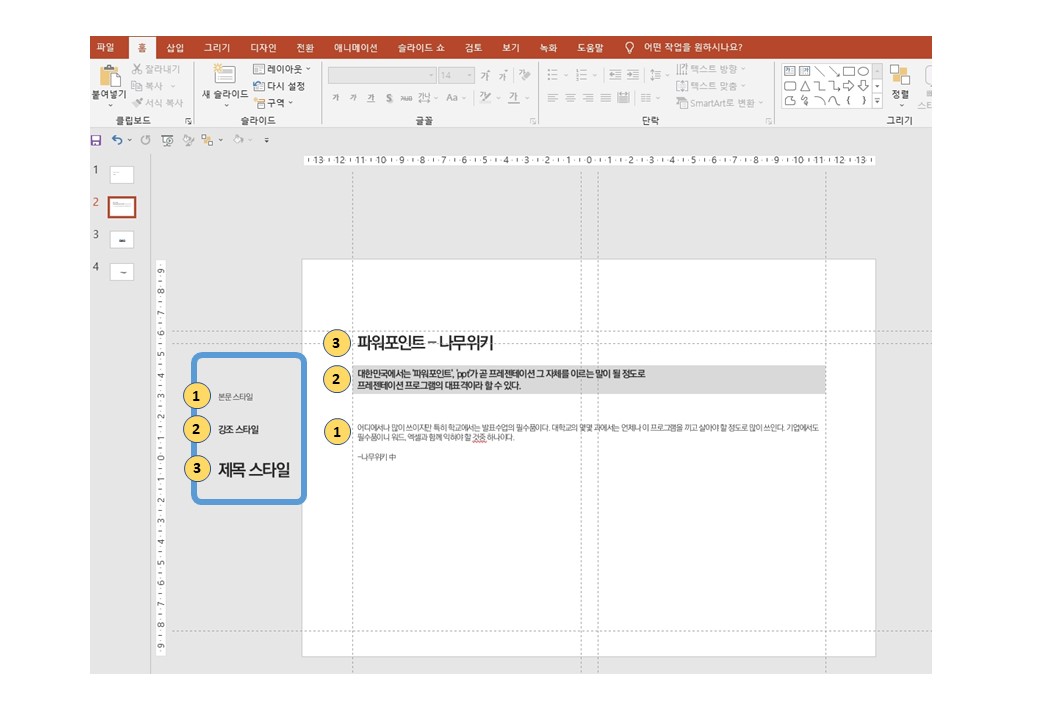Open Paragraph group dialog launcher
Viewport: 1040px width, 720px height.
pyautogui.click(x=769, y=121)
